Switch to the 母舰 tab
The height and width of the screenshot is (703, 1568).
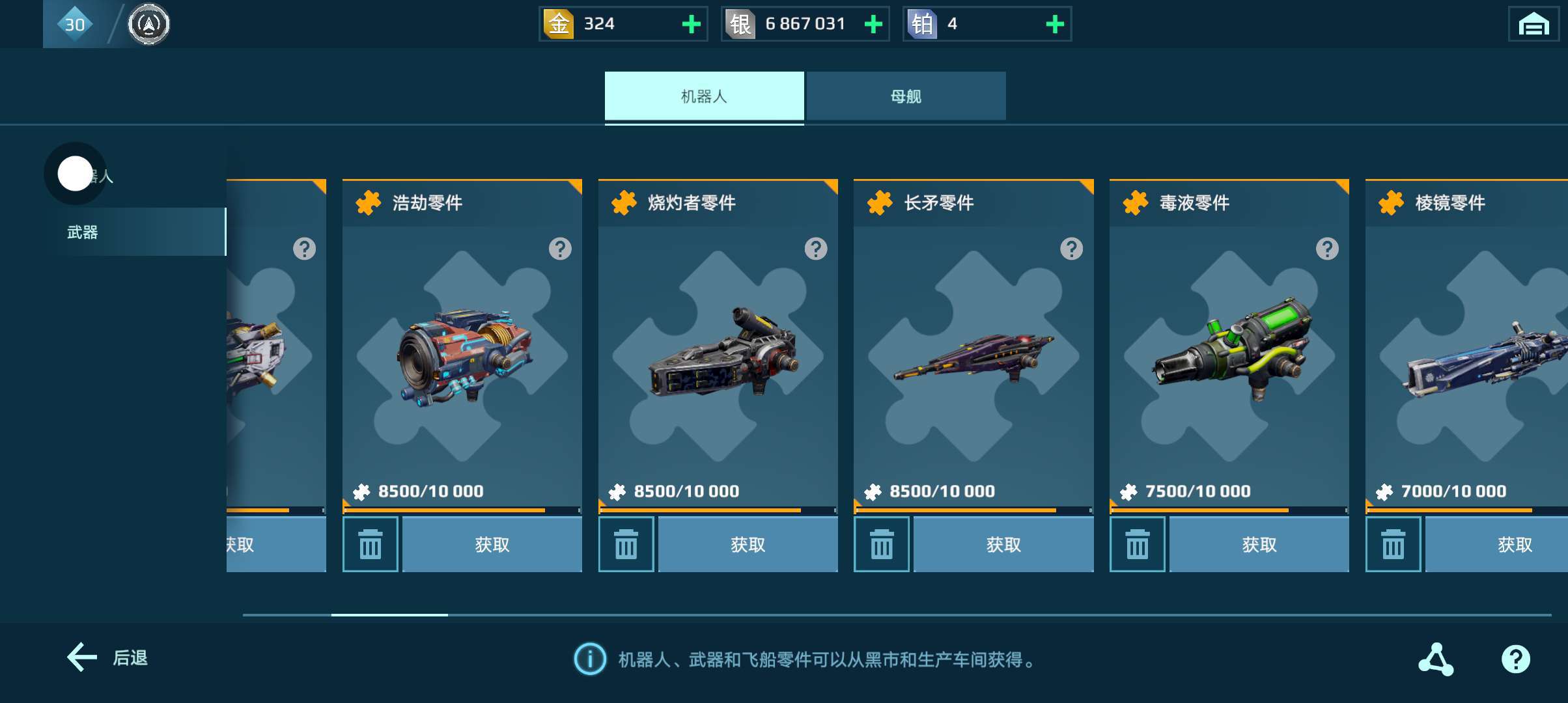pyautogui.click(x=906, y=96)
